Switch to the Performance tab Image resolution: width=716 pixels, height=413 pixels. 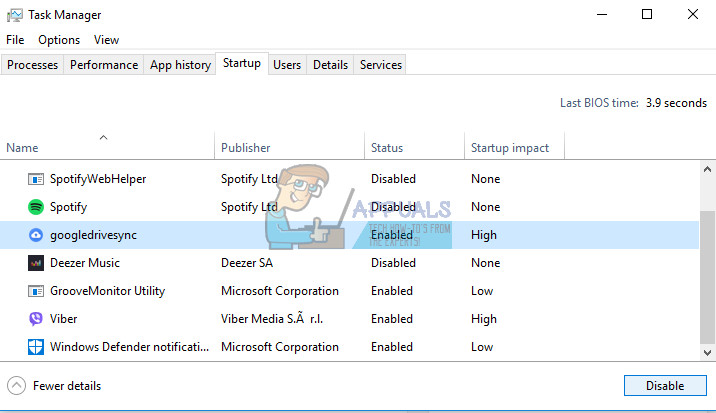(x=104, y=65)
